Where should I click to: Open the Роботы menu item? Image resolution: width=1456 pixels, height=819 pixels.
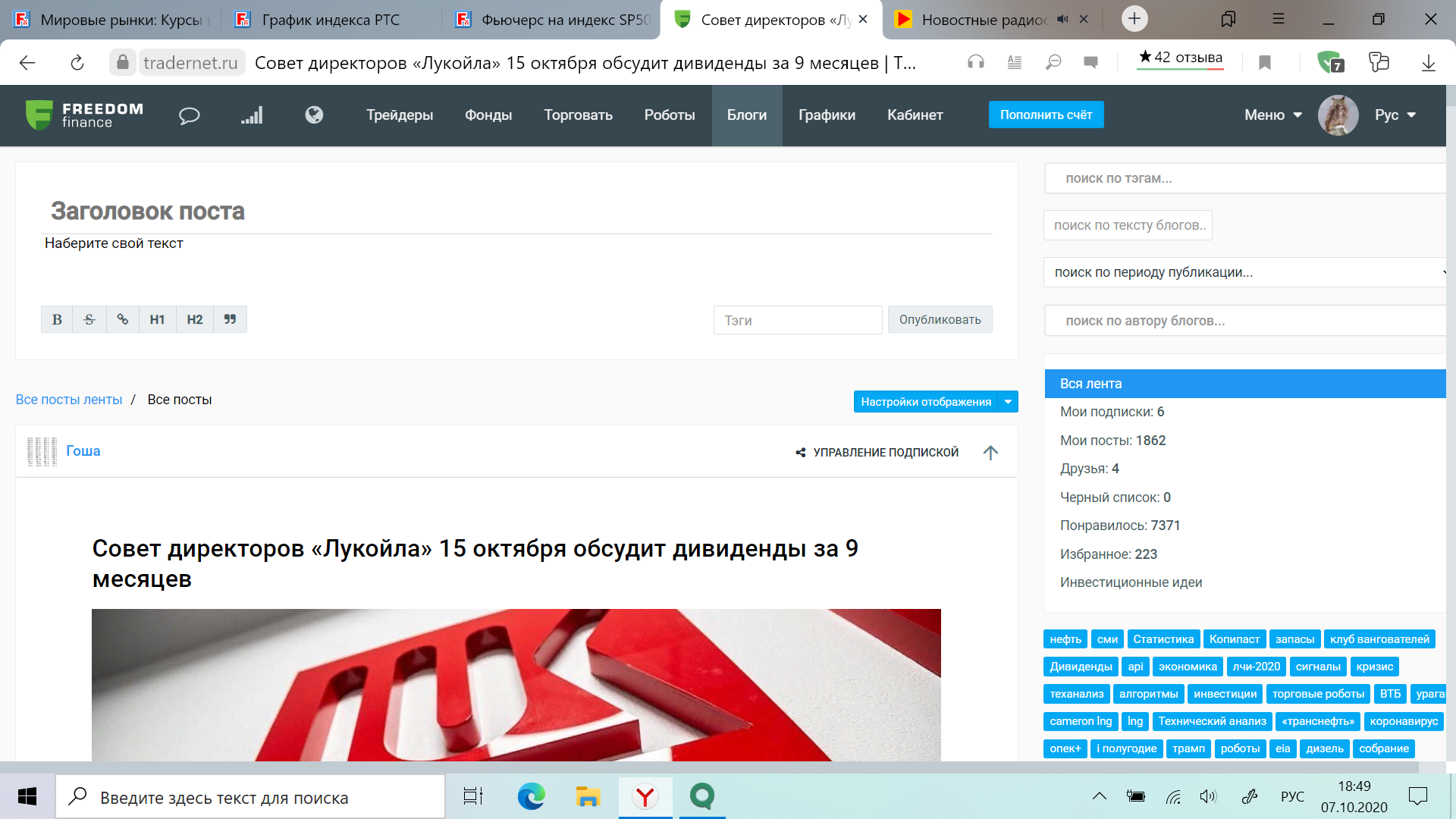pyautogui.click(x=670, y=115)
